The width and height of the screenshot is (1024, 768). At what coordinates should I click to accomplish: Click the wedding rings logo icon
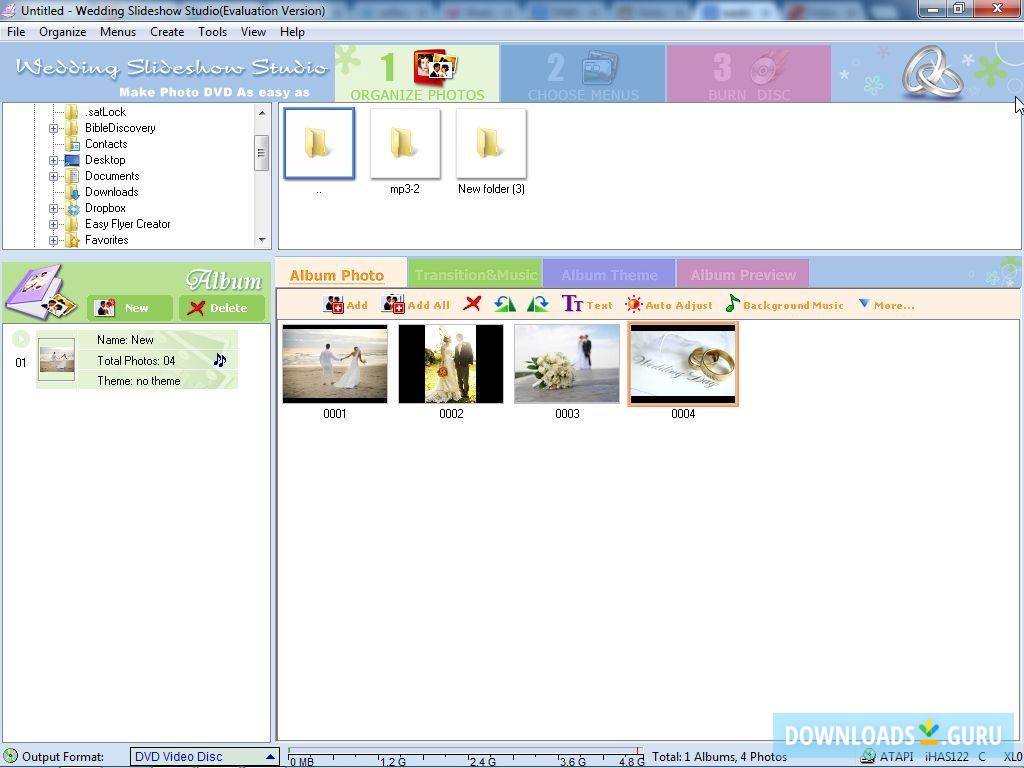[932, 73]
